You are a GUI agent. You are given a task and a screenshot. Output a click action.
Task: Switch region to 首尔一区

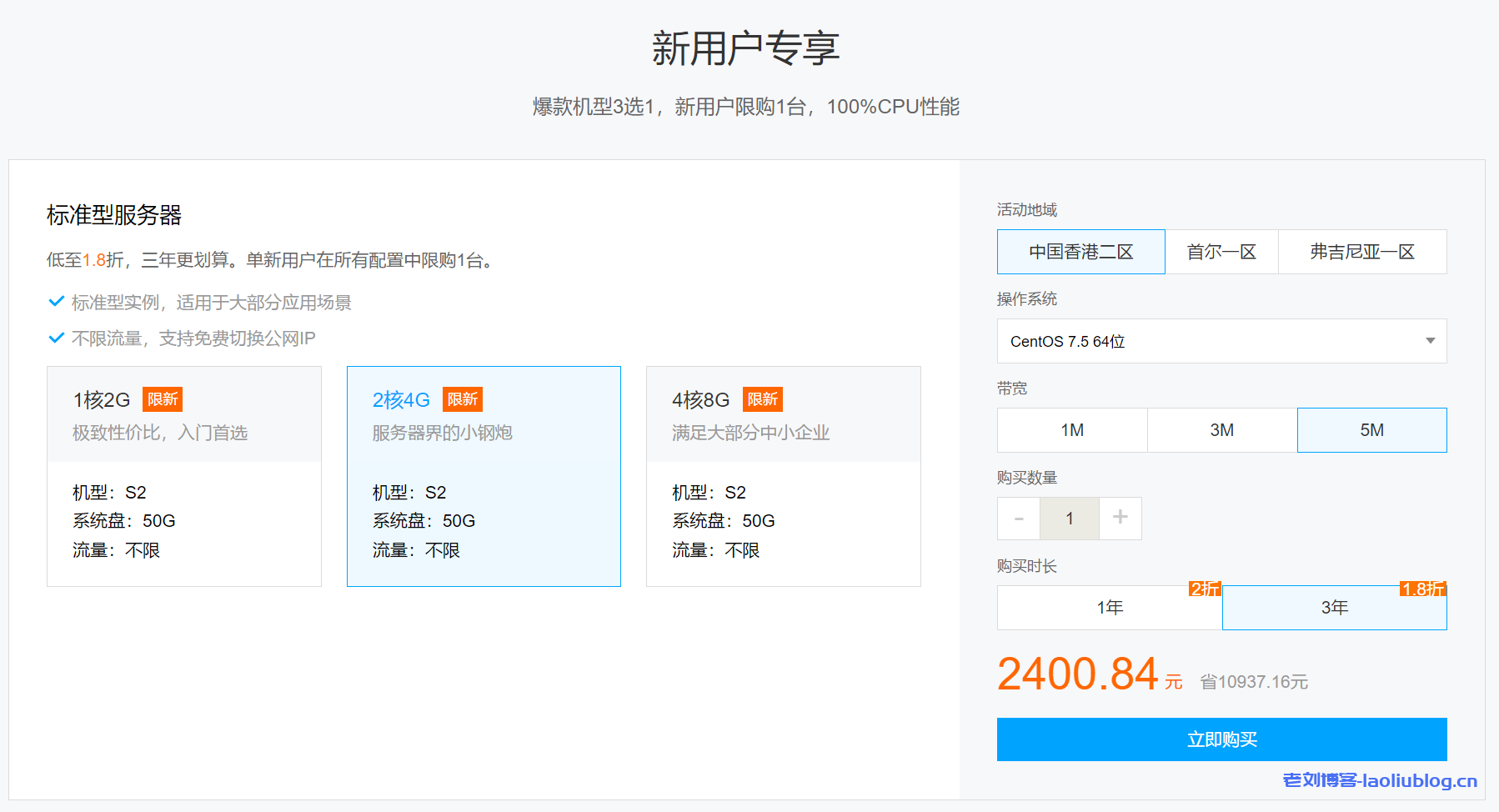point(1221,252)
